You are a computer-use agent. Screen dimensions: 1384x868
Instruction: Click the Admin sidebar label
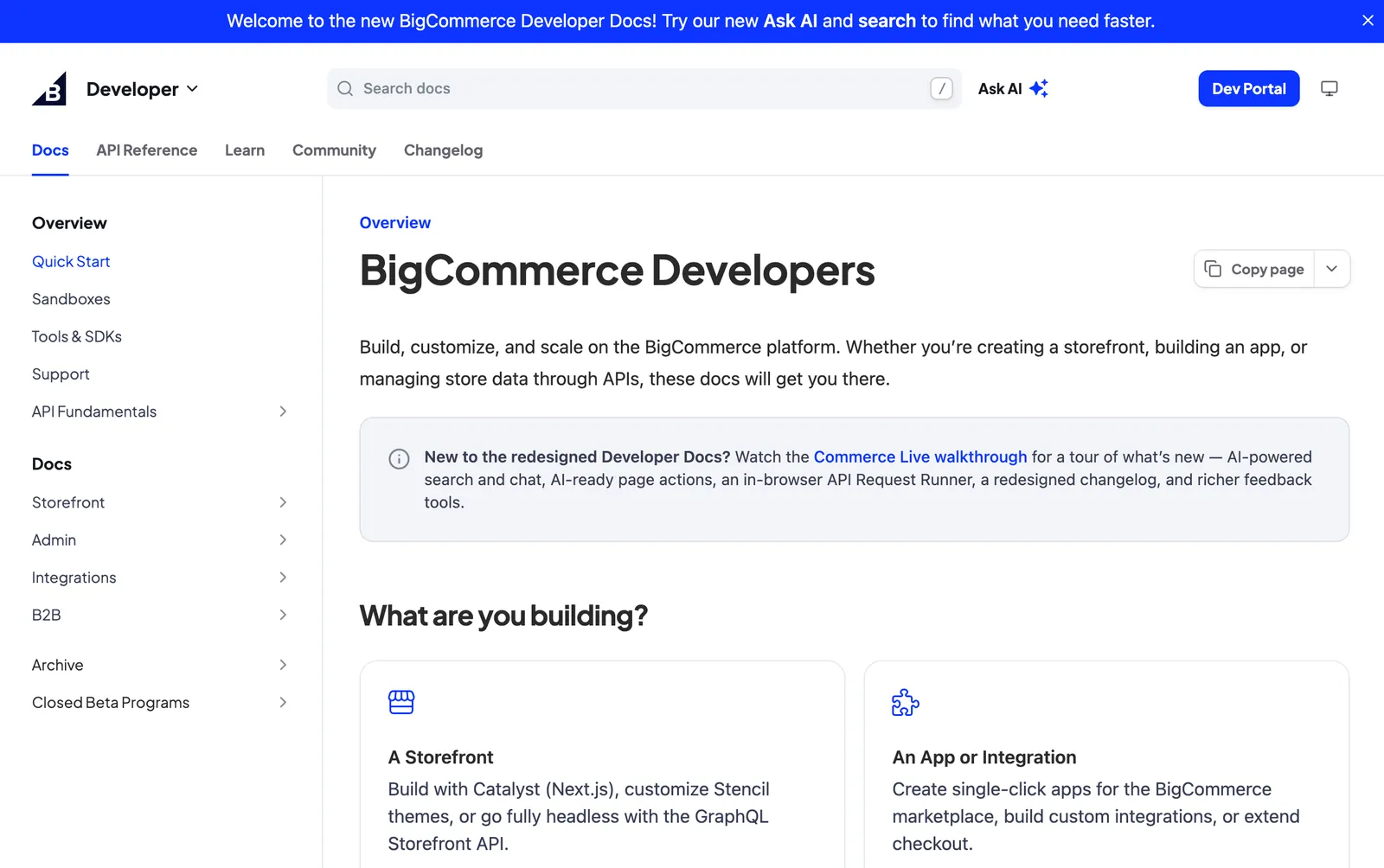pos(54,540)
